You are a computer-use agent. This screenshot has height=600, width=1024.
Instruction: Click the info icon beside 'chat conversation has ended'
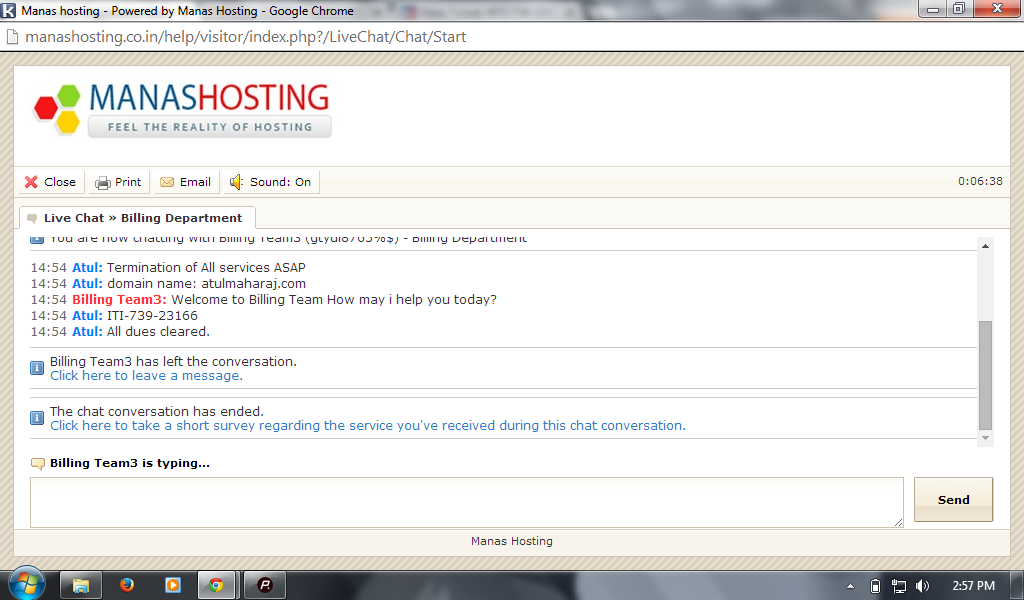(x=37, y=418)
